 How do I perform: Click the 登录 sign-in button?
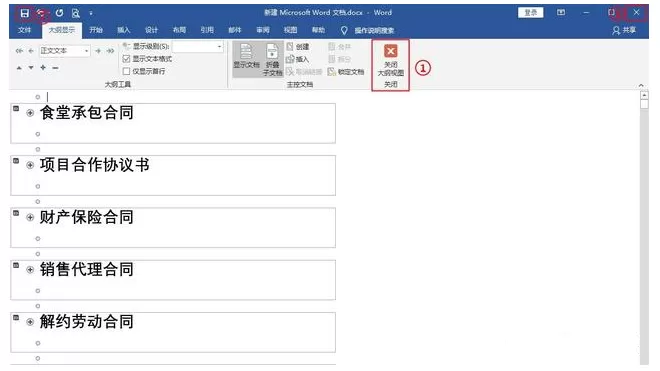(x=531, y=13)
